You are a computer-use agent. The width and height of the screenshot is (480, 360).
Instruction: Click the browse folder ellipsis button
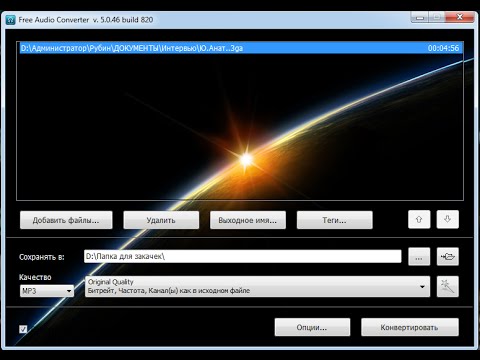pyautogui.click(x=419, y=256)
